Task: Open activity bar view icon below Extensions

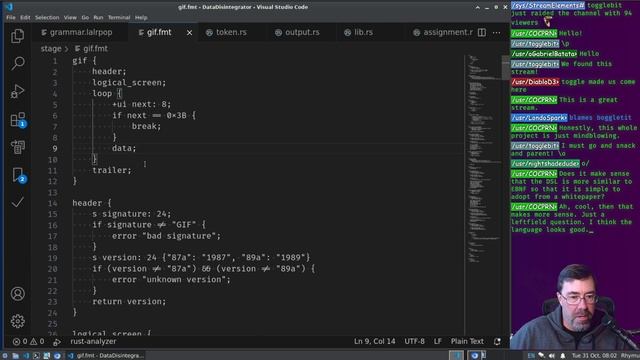Action: [x=18, y=147]
